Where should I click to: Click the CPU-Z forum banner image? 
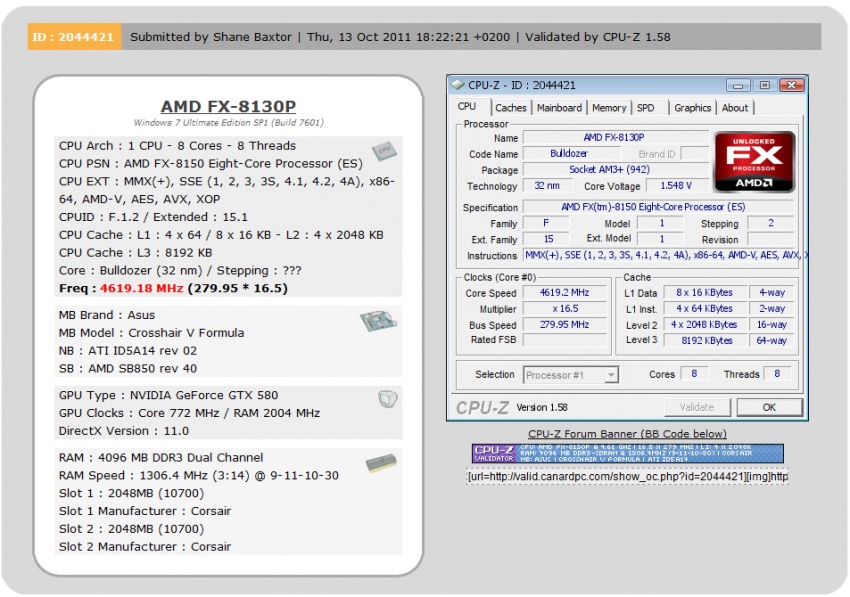point(627,453)
